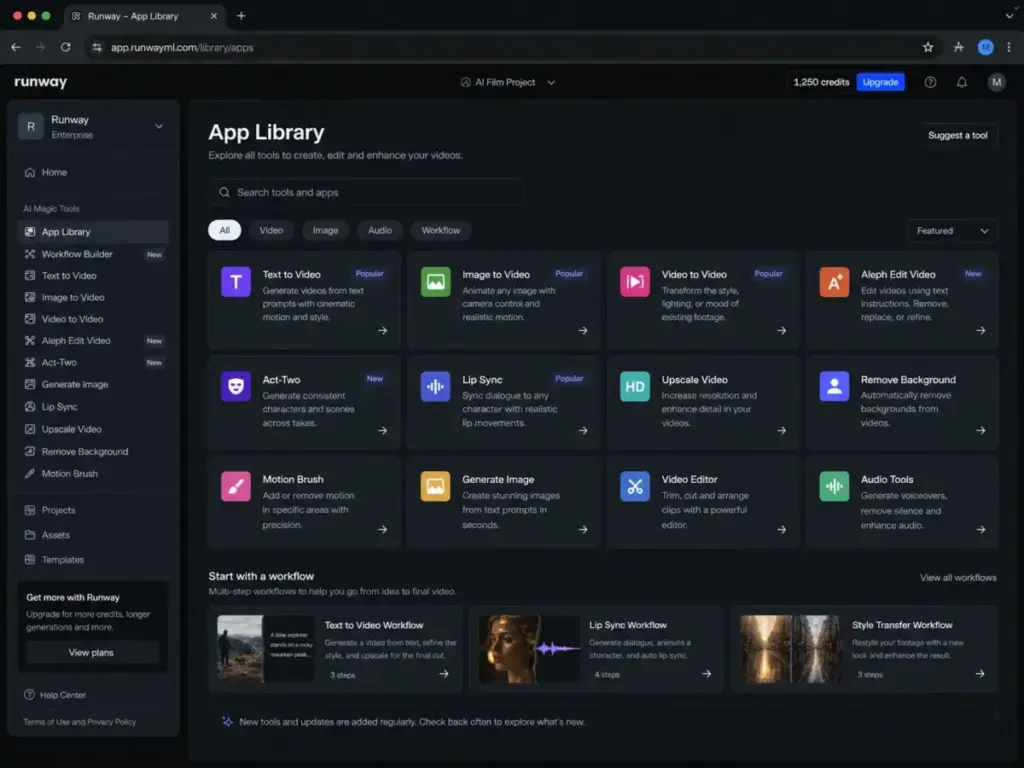The height and width of the screenshot is (768, 1024).
Task: Open Assets in the sidebar
Action: (x=93, y=535)
